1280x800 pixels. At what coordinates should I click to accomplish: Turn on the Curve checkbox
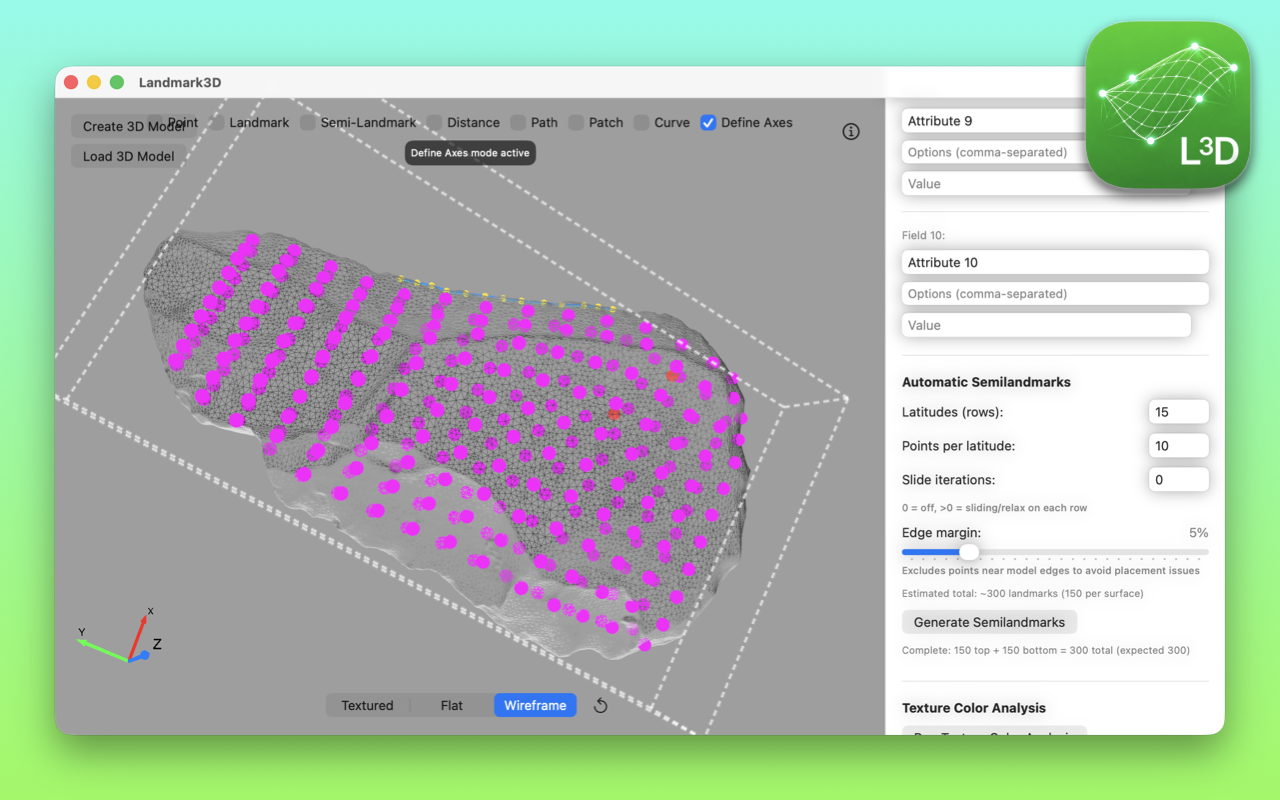click(x=642, y=122)
